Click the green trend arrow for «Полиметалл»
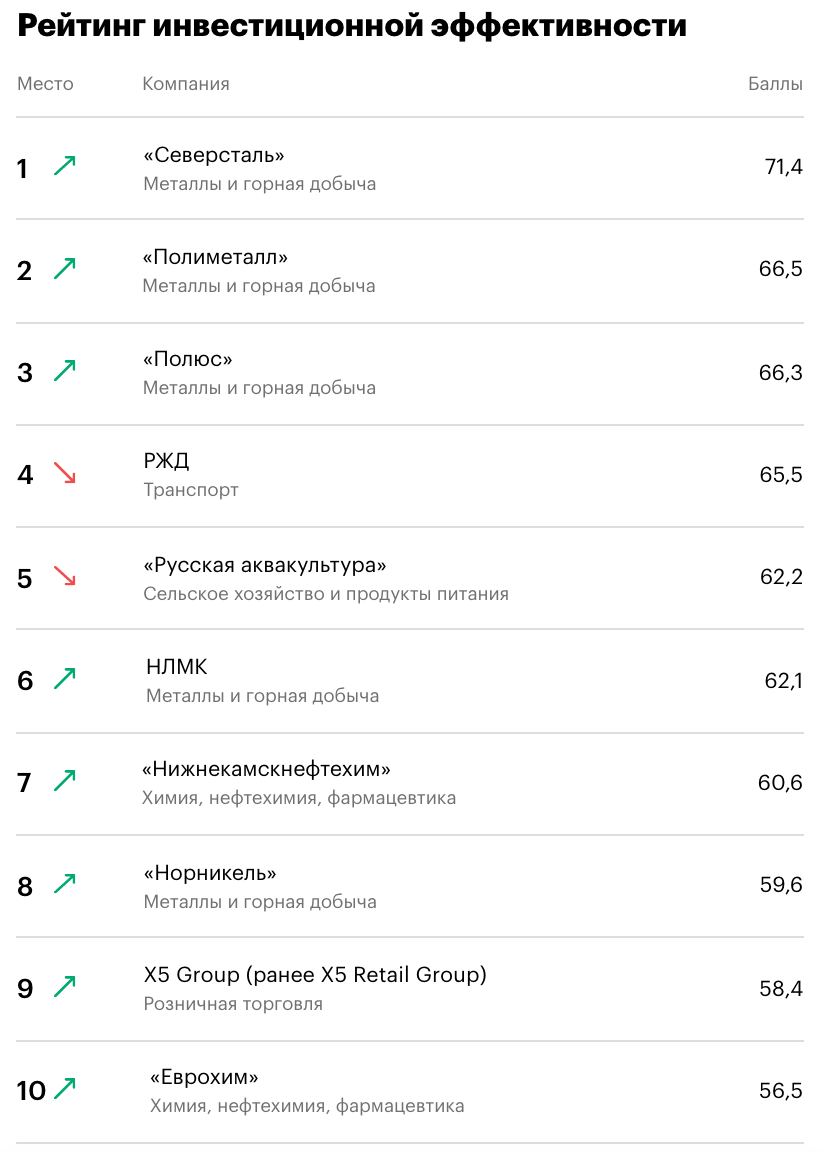 (65, 268)
